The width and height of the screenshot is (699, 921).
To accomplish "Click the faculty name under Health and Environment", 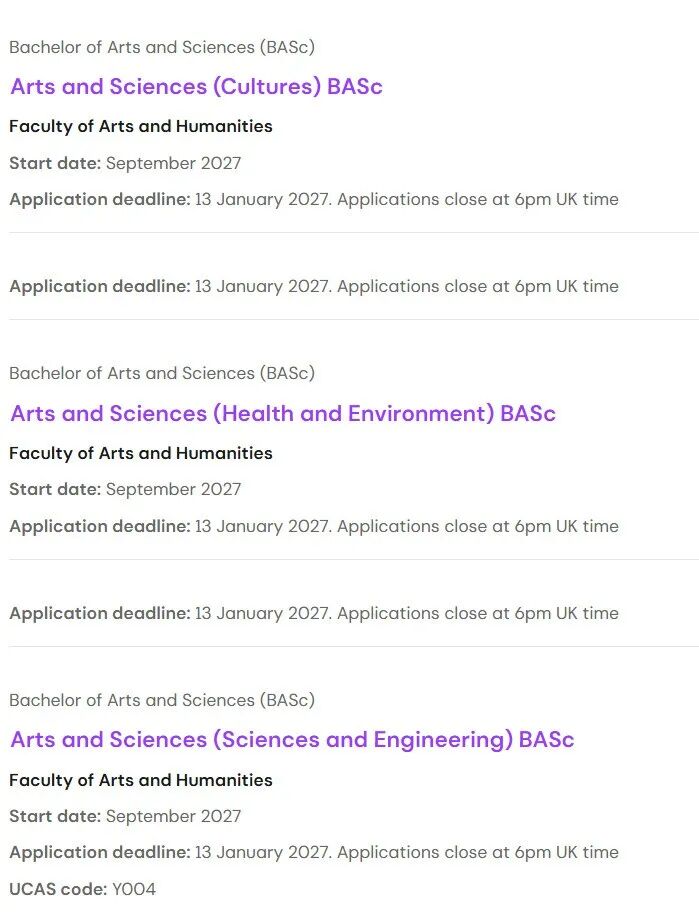I will point(141,453).
